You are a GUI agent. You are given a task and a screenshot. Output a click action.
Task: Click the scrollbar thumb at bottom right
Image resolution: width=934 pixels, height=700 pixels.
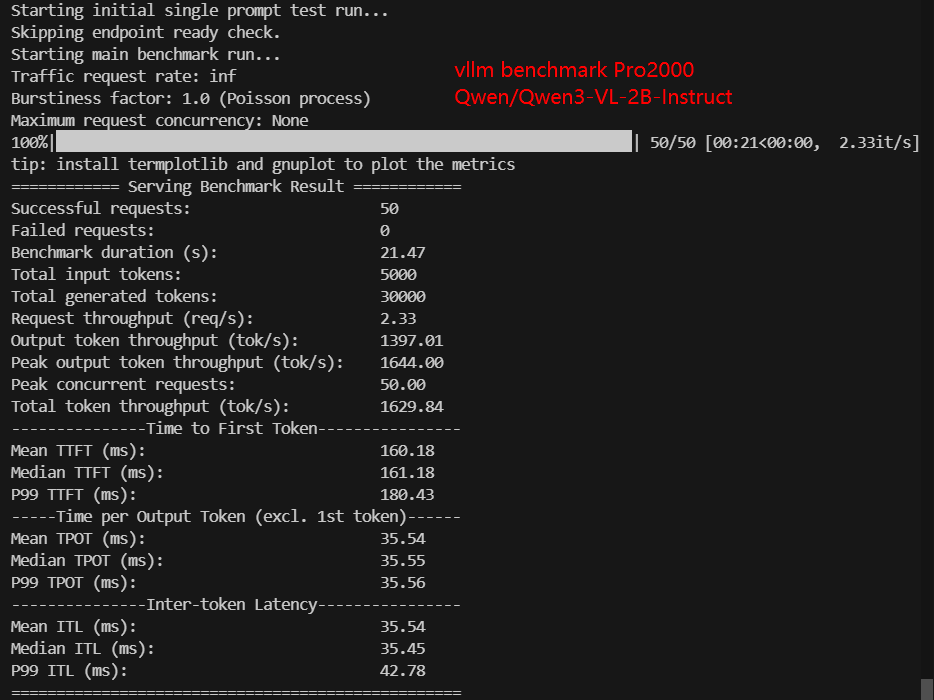click(927, 689)
